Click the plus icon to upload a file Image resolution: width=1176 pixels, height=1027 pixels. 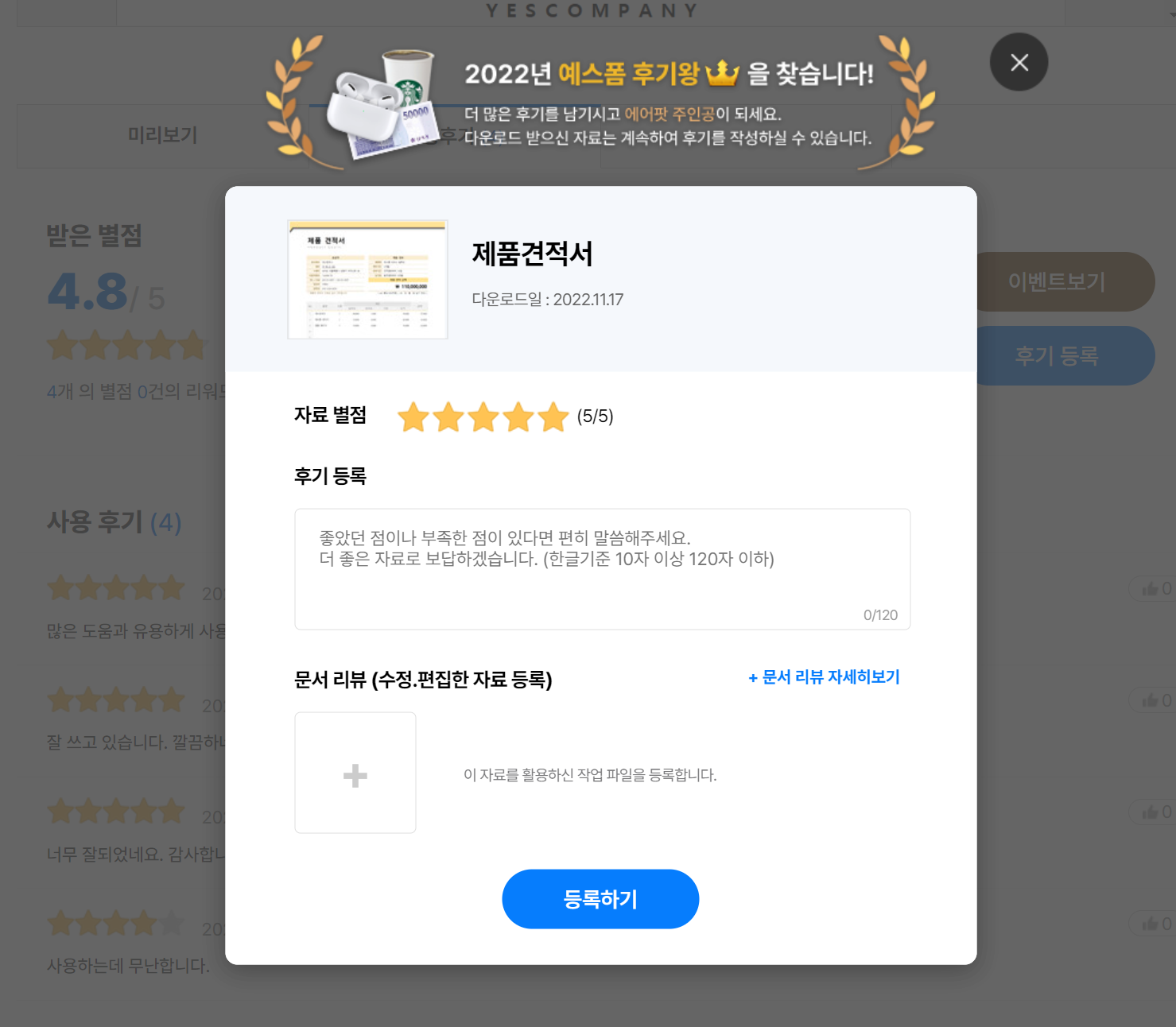pyautogui.click(x=355, y=773)
